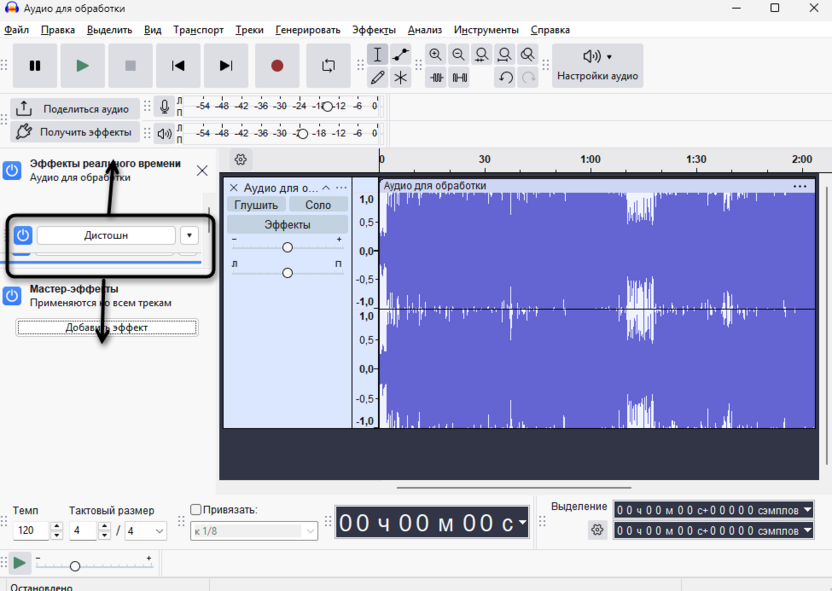Click Добавить эффект button
Image resolution: width=832 pixels, height=591 pixels.
pos(107,327)
